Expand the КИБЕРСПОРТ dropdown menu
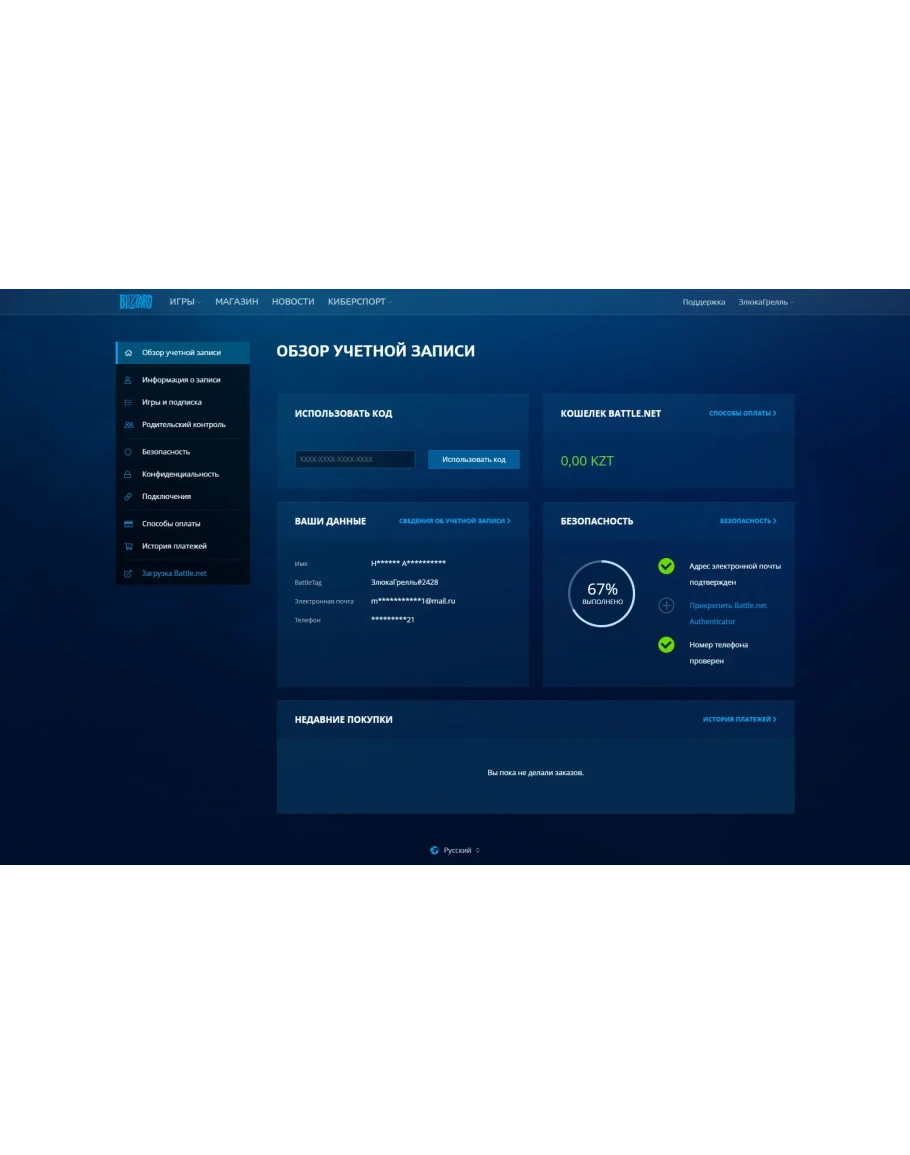Viewport: 910px width, 1155px height. [x=359, y=302]
